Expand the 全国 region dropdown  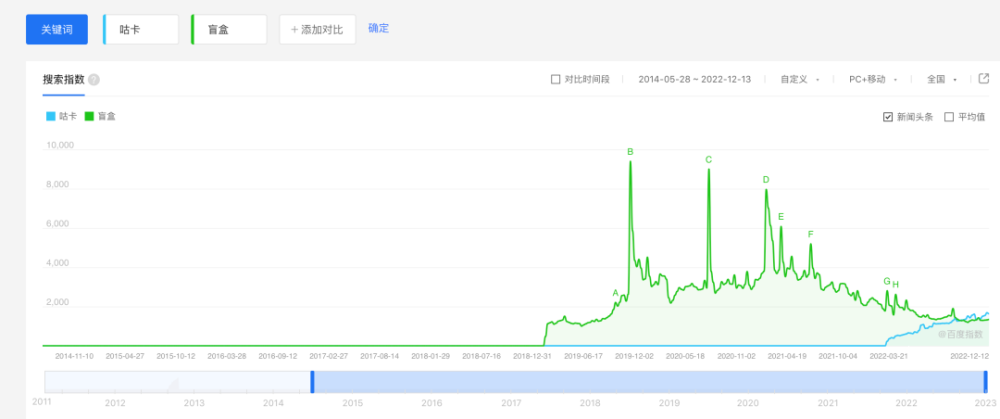coord(942,79)
